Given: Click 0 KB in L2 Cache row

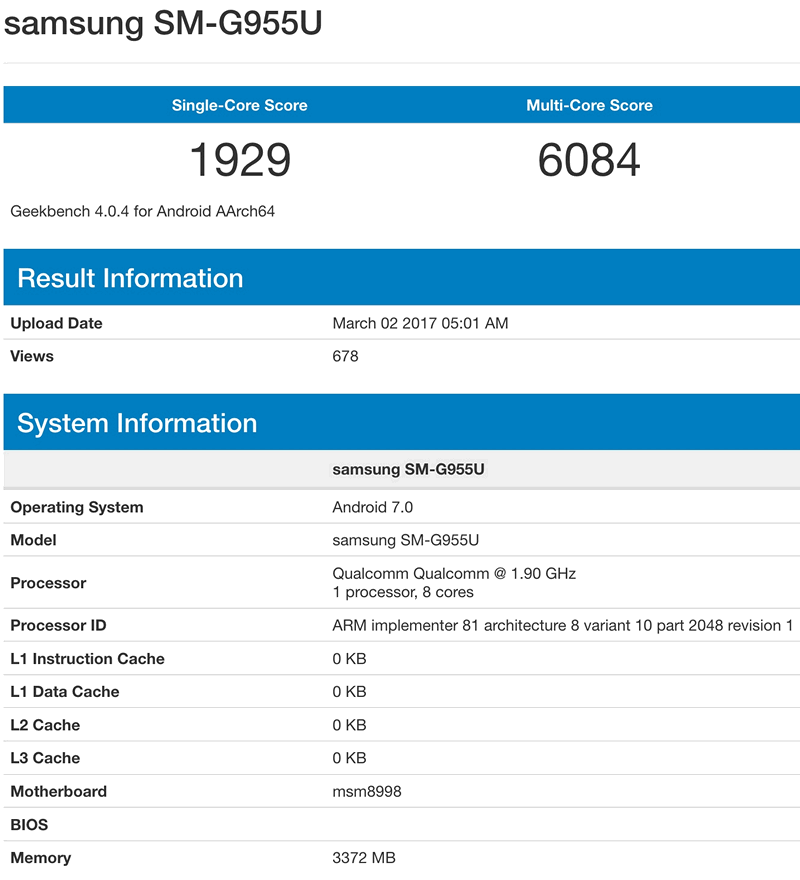Looking at the screenshot, I should click(349, 725).
